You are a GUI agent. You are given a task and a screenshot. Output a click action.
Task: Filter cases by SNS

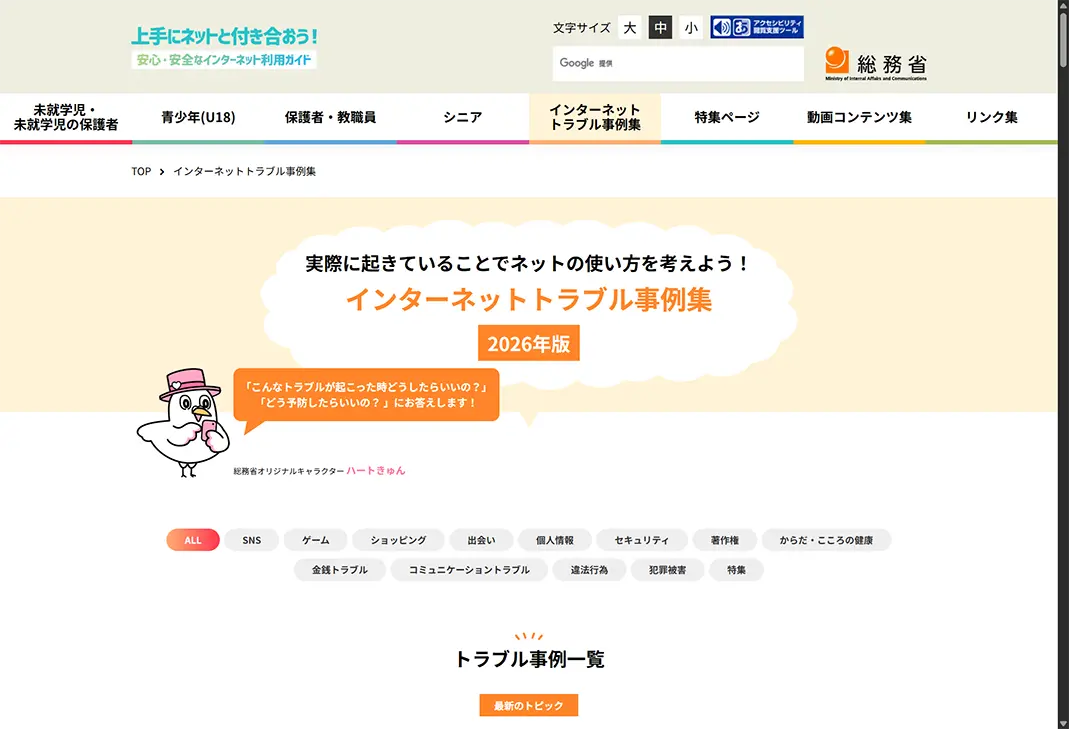pyautogui.click(x=252, y=540)
